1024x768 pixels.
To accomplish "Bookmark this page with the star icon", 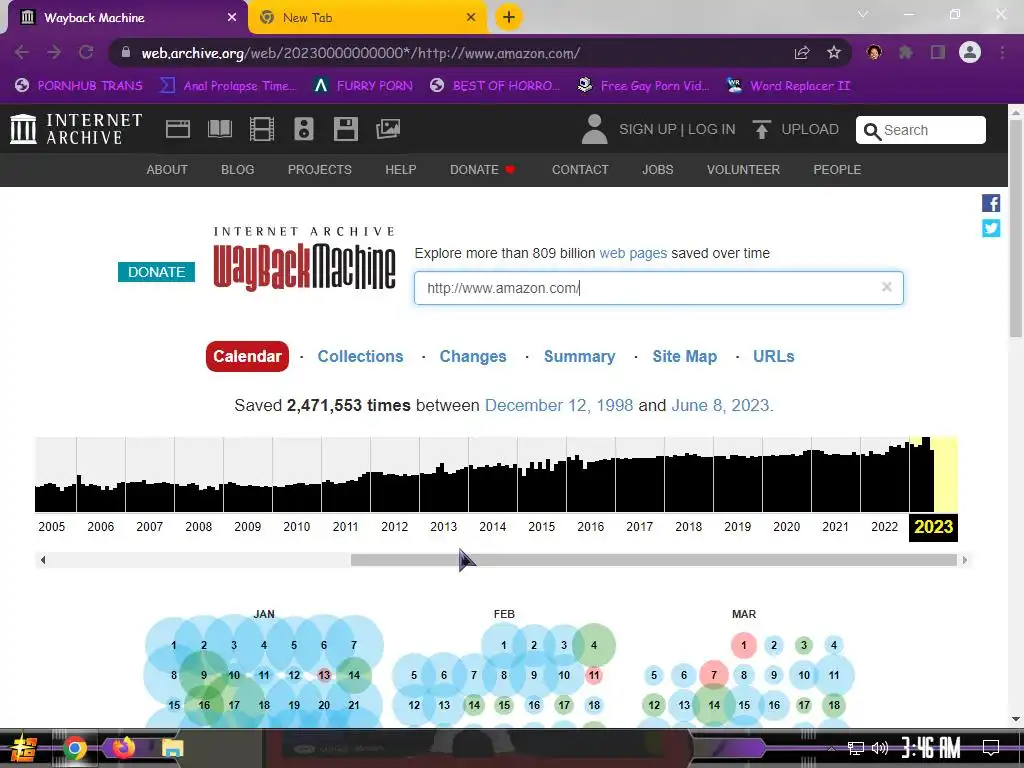I will point(834,52).
